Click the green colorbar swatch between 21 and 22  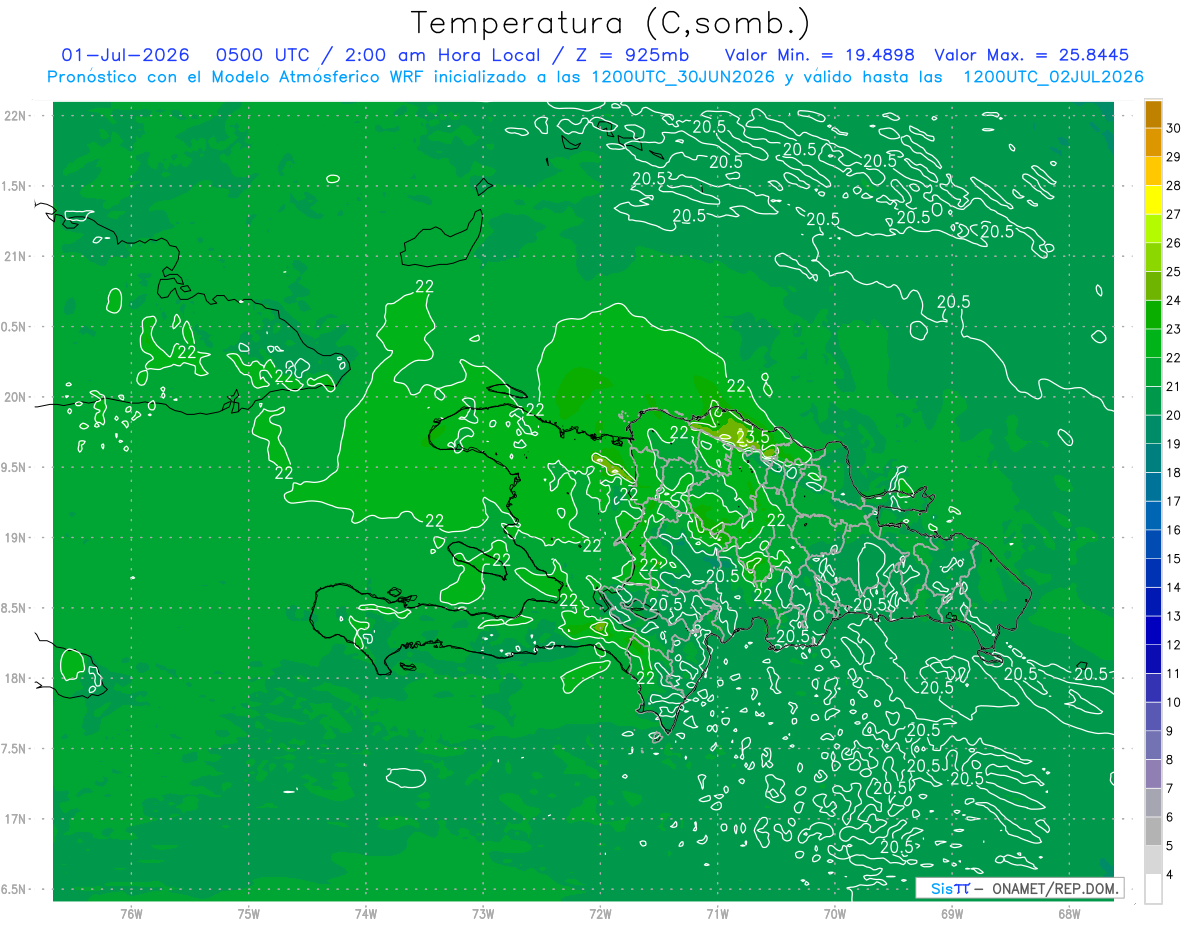(x=1153, y=372)
